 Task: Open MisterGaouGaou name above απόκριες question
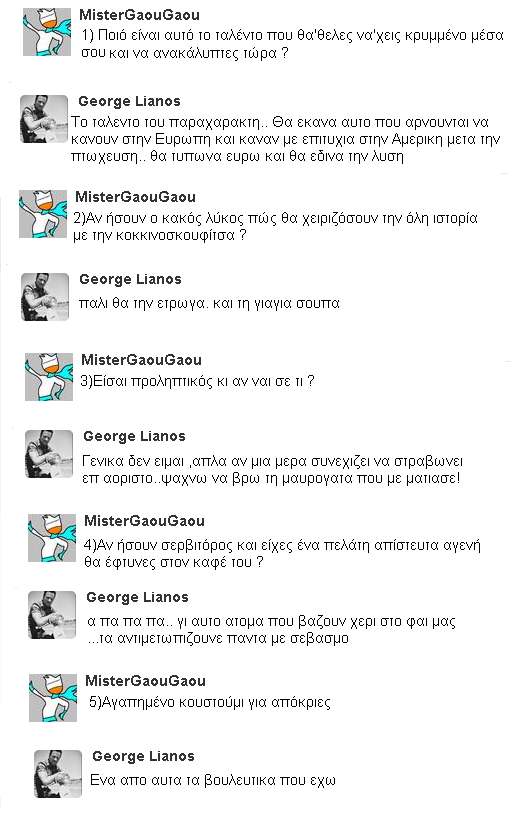pyautogui.click(x=146, y=681)
